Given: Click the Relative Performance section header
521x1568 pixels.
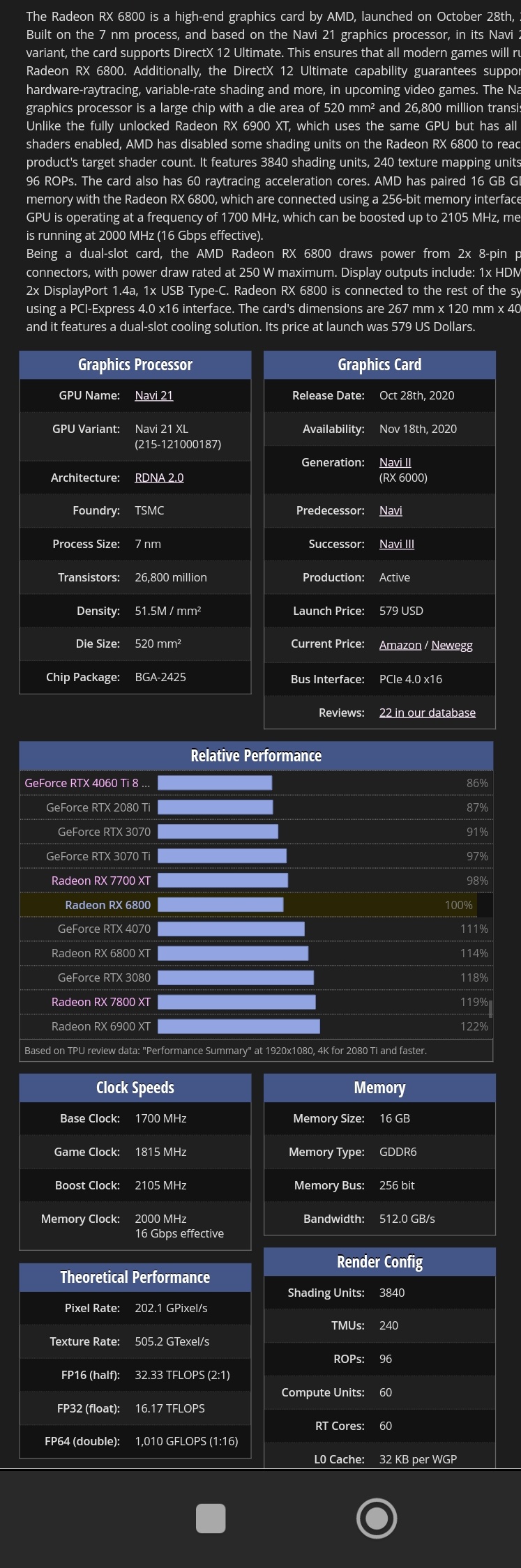Looking at the screenshot, I should 256,756.
